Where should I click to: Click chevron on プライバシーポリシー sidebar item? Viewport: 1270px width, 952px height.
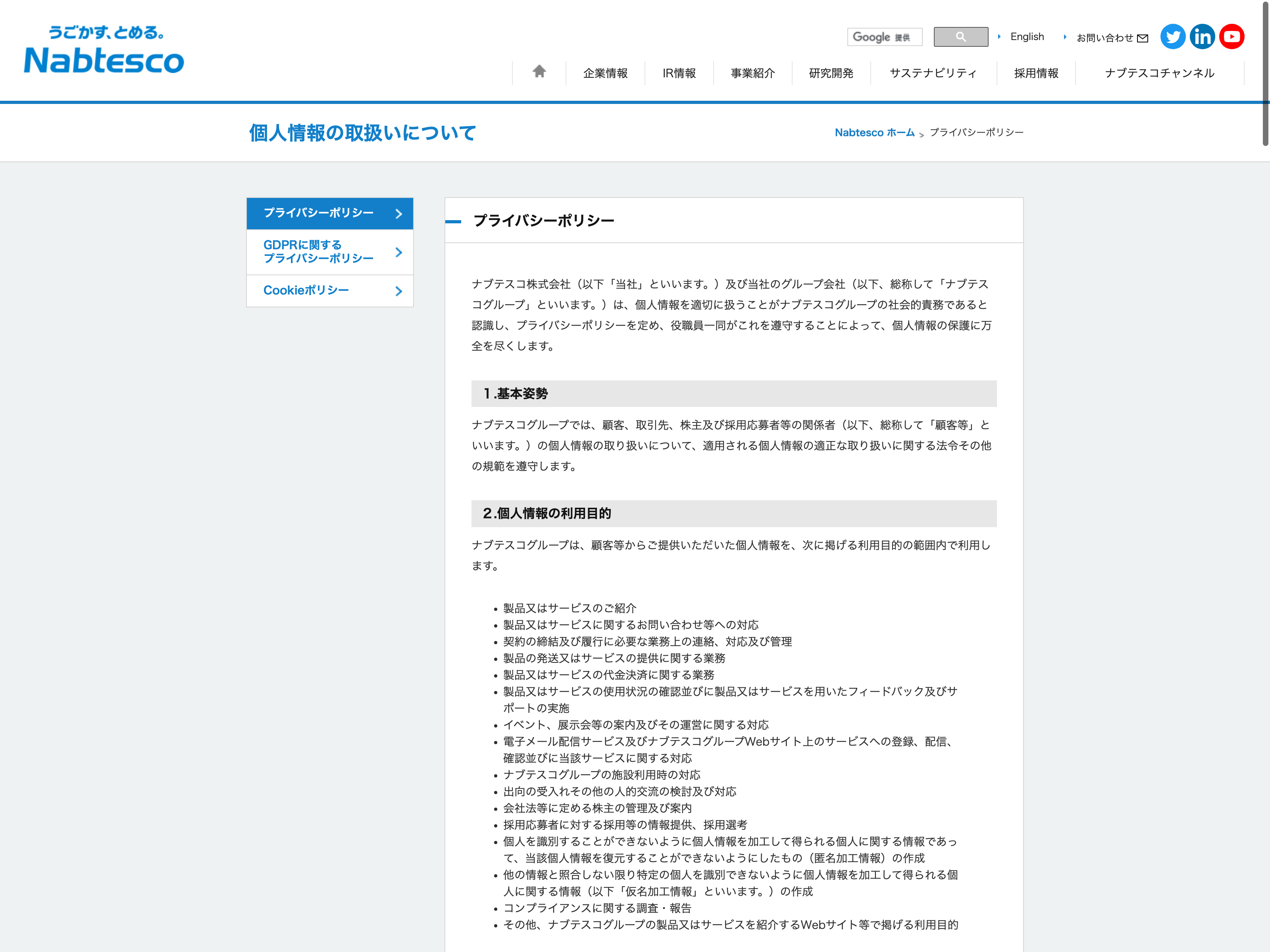pyautogui.click(x=398, y=213)
